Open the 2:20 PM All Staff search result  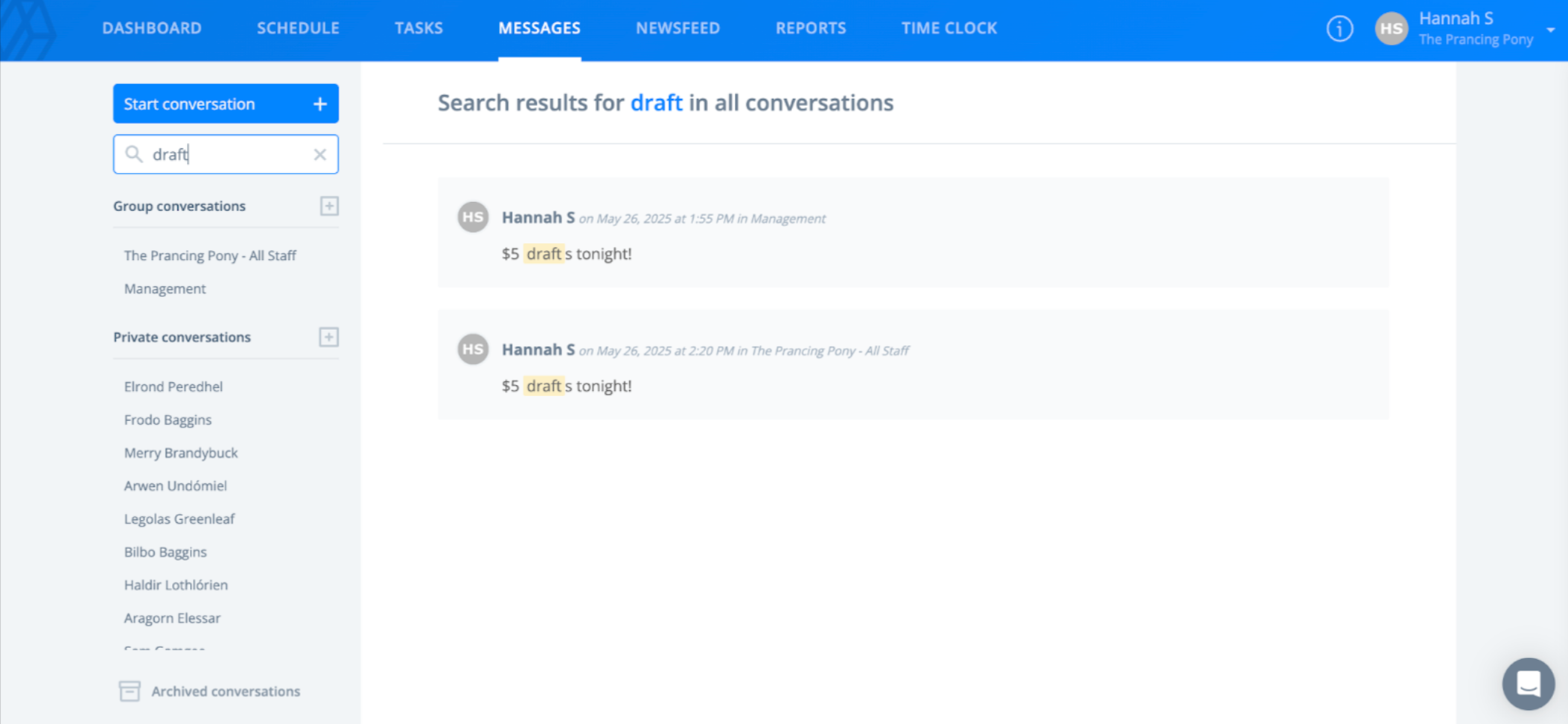(912, 365)
